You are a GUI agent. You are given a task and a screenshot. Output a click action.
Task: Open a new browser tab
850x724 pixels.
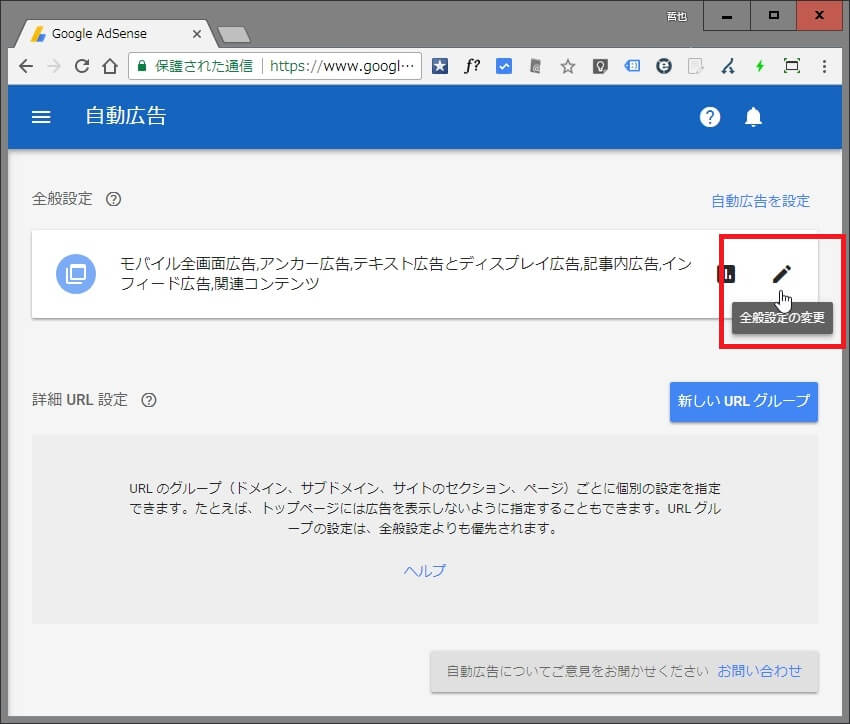[x=233, y=35]
